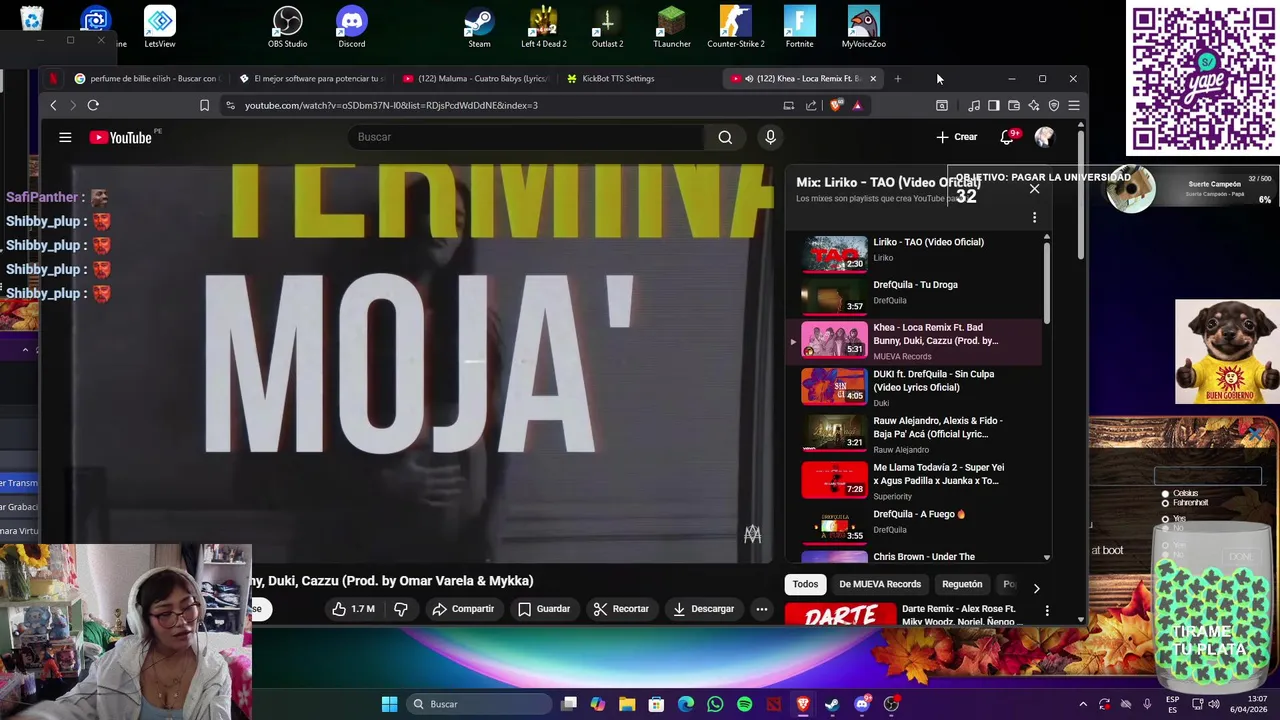Open Leo AI sparkle icon in toolbar
Screen dimensions: 1280x720
click(x=1033, y=105)
